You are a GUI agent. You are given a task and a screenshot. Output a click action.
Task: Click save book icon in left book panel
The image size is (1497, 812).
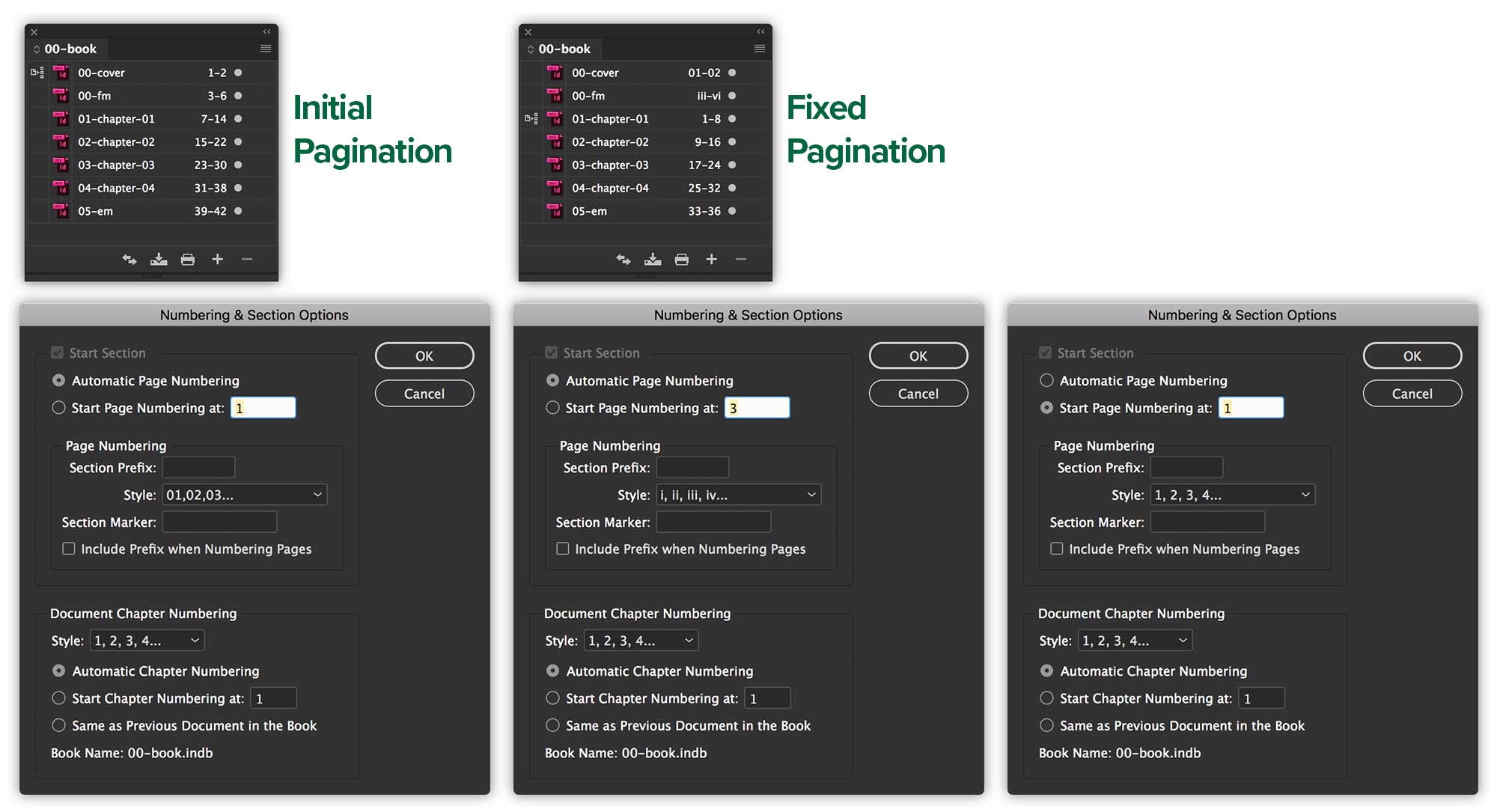tap(159, 259)
